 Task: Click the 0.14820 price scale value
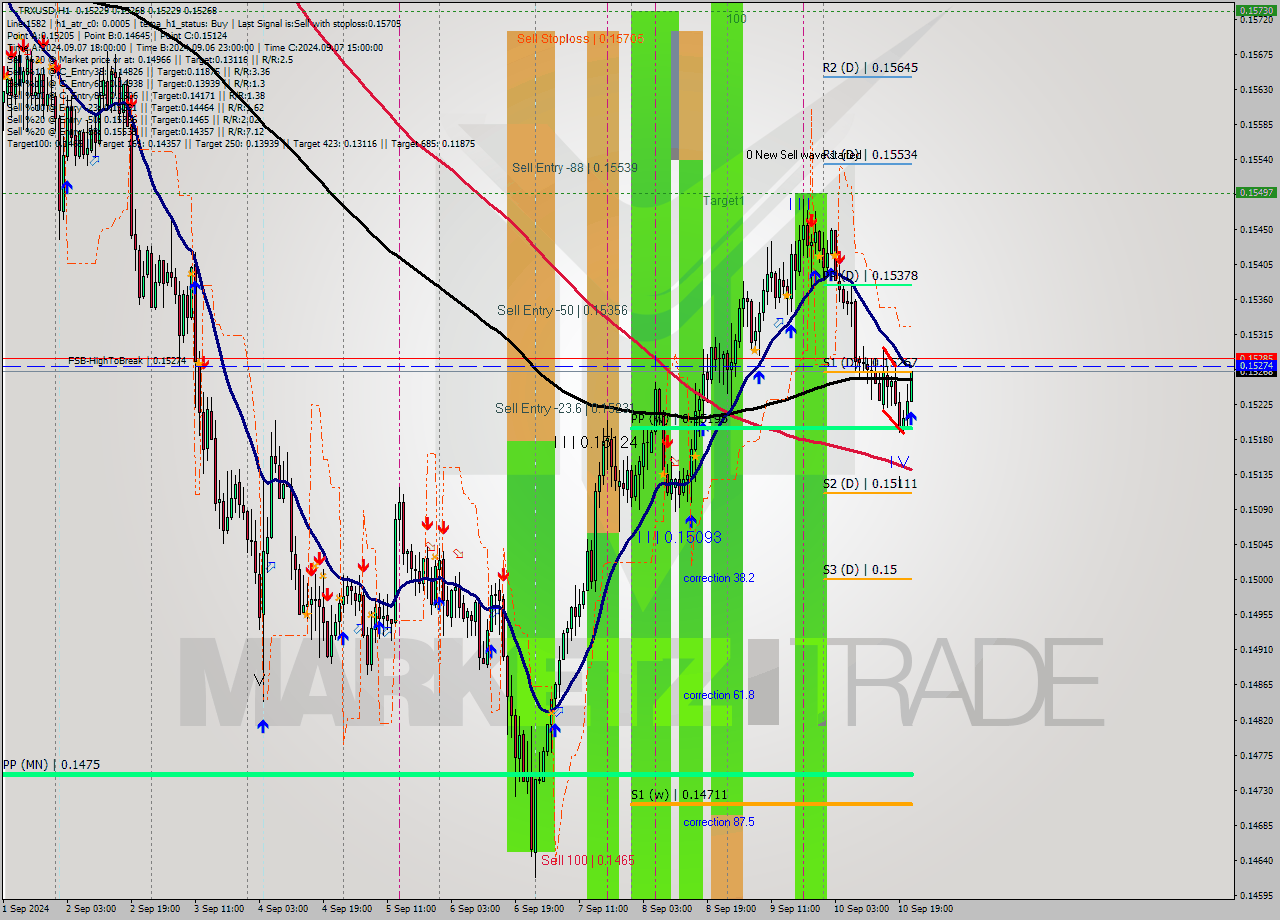pos(1255,720)
